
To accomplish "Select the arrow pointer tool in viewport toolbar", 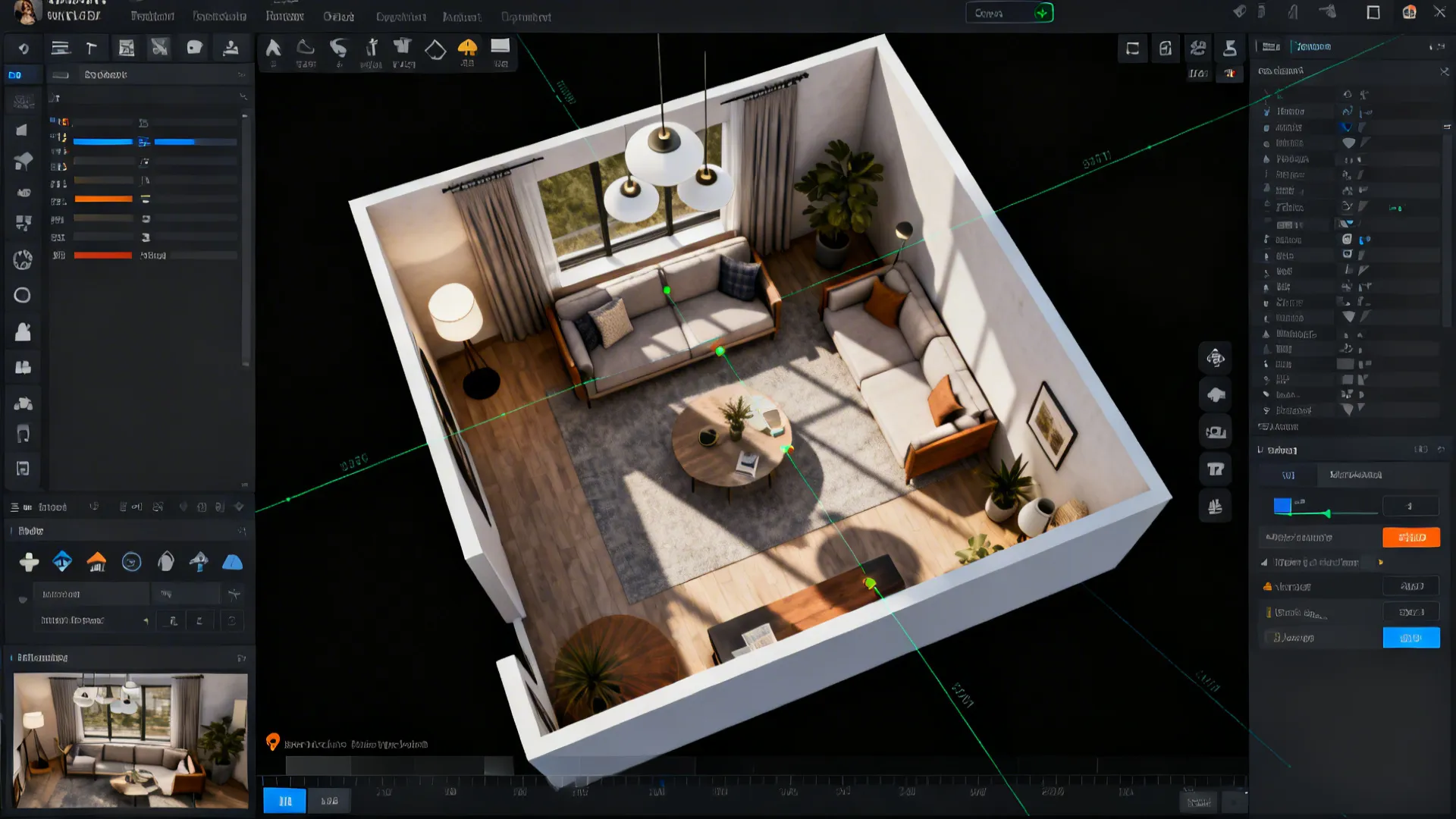I will point(273,49).
